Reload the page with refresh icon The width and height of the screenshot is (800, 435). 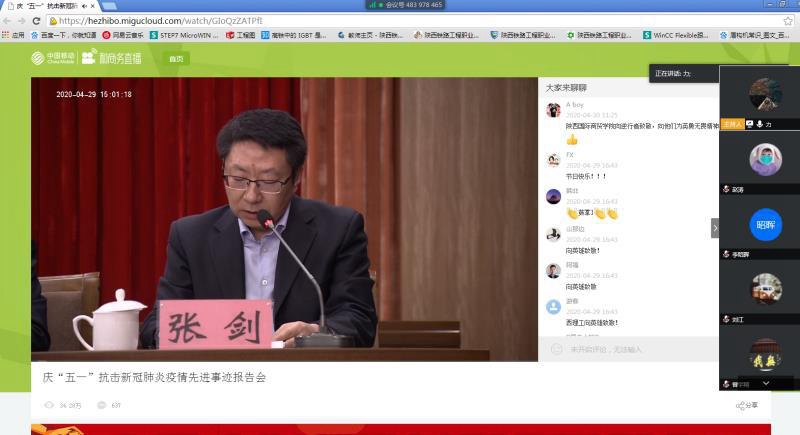click(37, 20)
